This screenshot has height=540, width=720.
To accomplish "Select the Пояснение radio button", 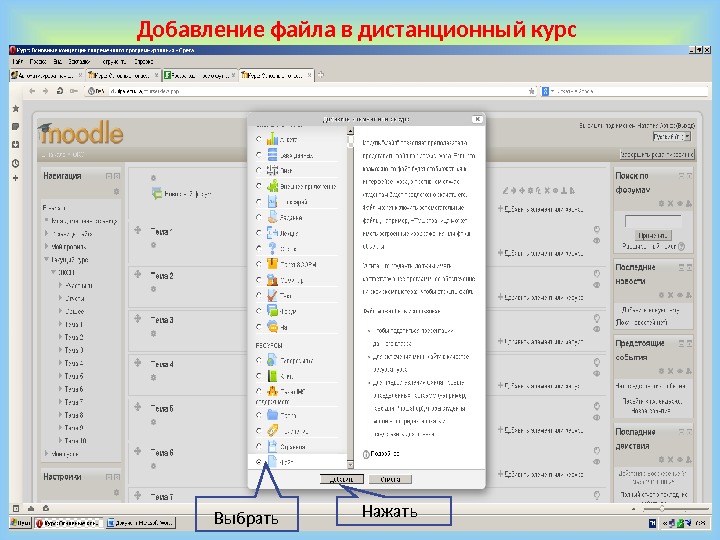I will [x=259, y=431].
